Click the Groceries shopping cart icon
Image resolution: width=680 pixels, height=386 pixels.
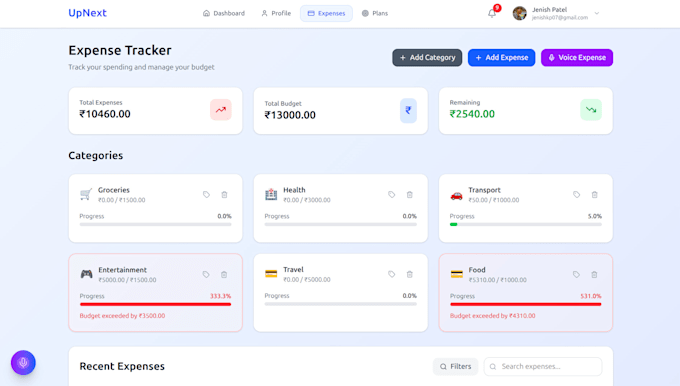pos(86,194)
